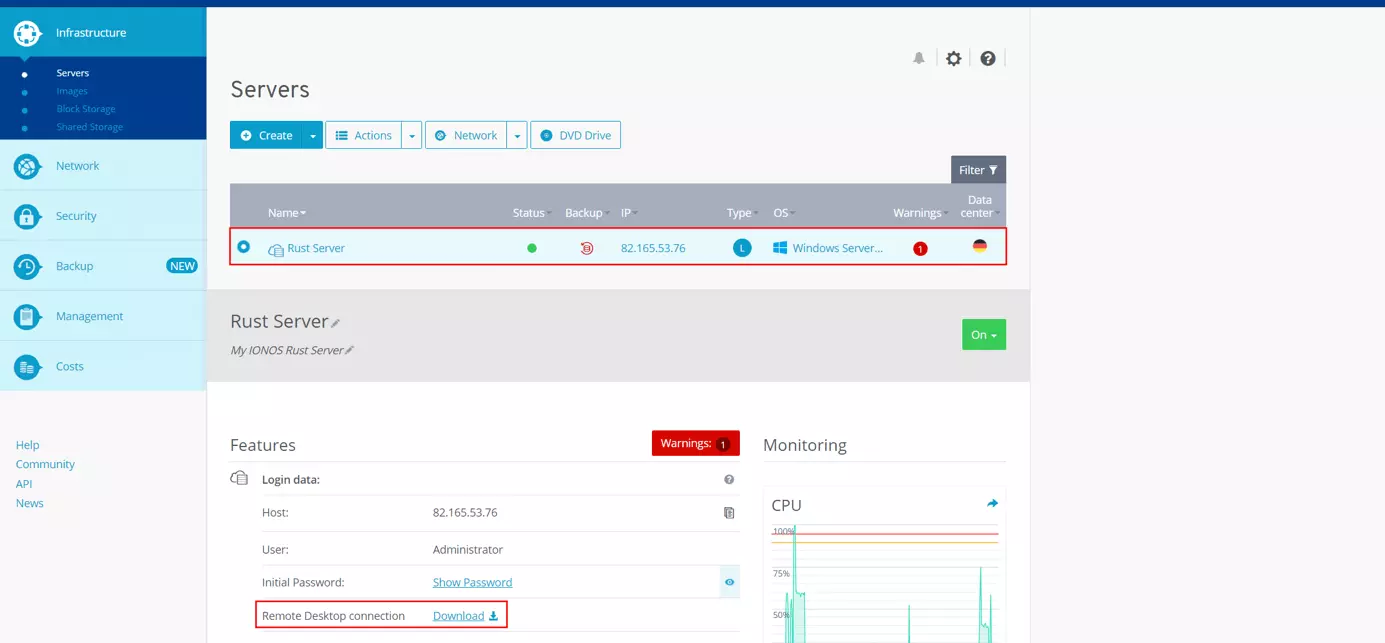Open Images in the sidebar submenu
The image size is (1385, 643).
[72, 91]
